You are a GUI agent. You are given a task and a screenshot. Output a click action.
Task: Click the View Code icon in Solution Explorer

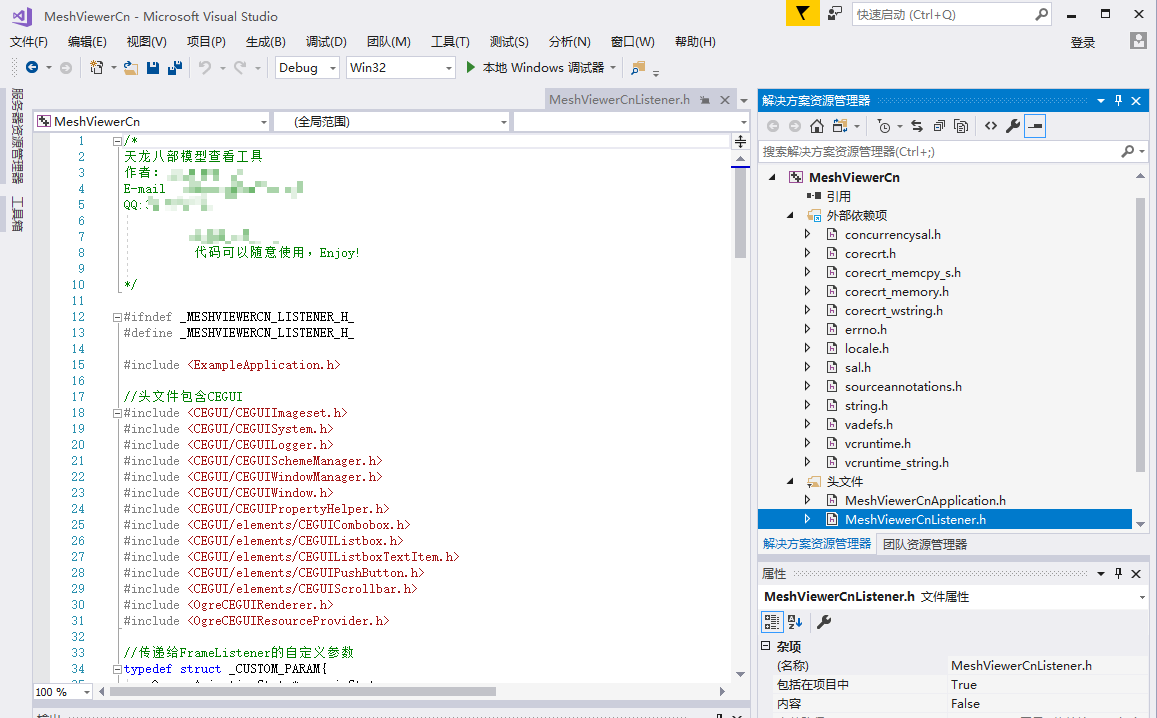(990, 126)
